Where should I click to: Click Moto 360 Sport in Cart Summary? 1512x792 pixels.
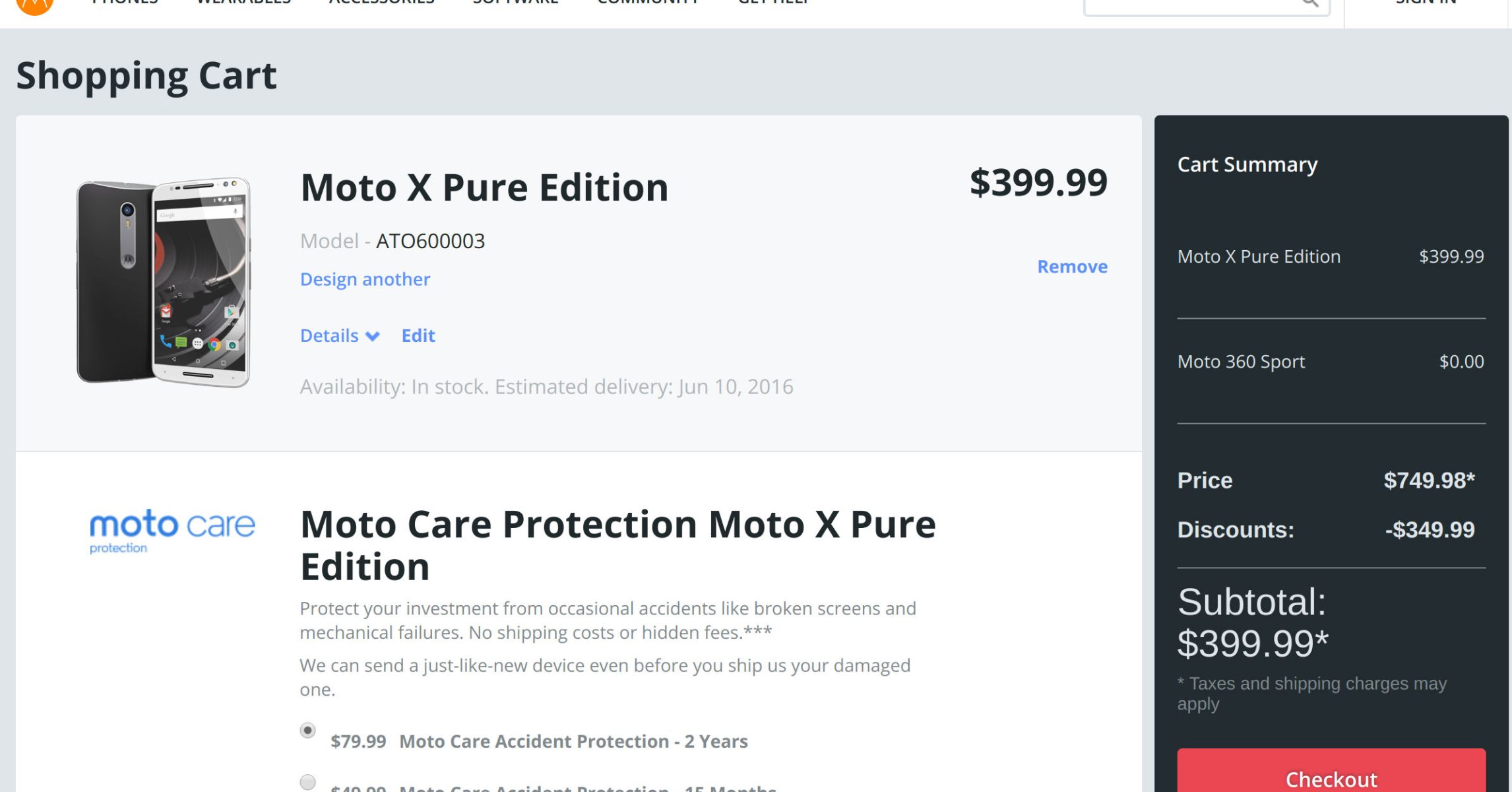(x=1241, y=362)
